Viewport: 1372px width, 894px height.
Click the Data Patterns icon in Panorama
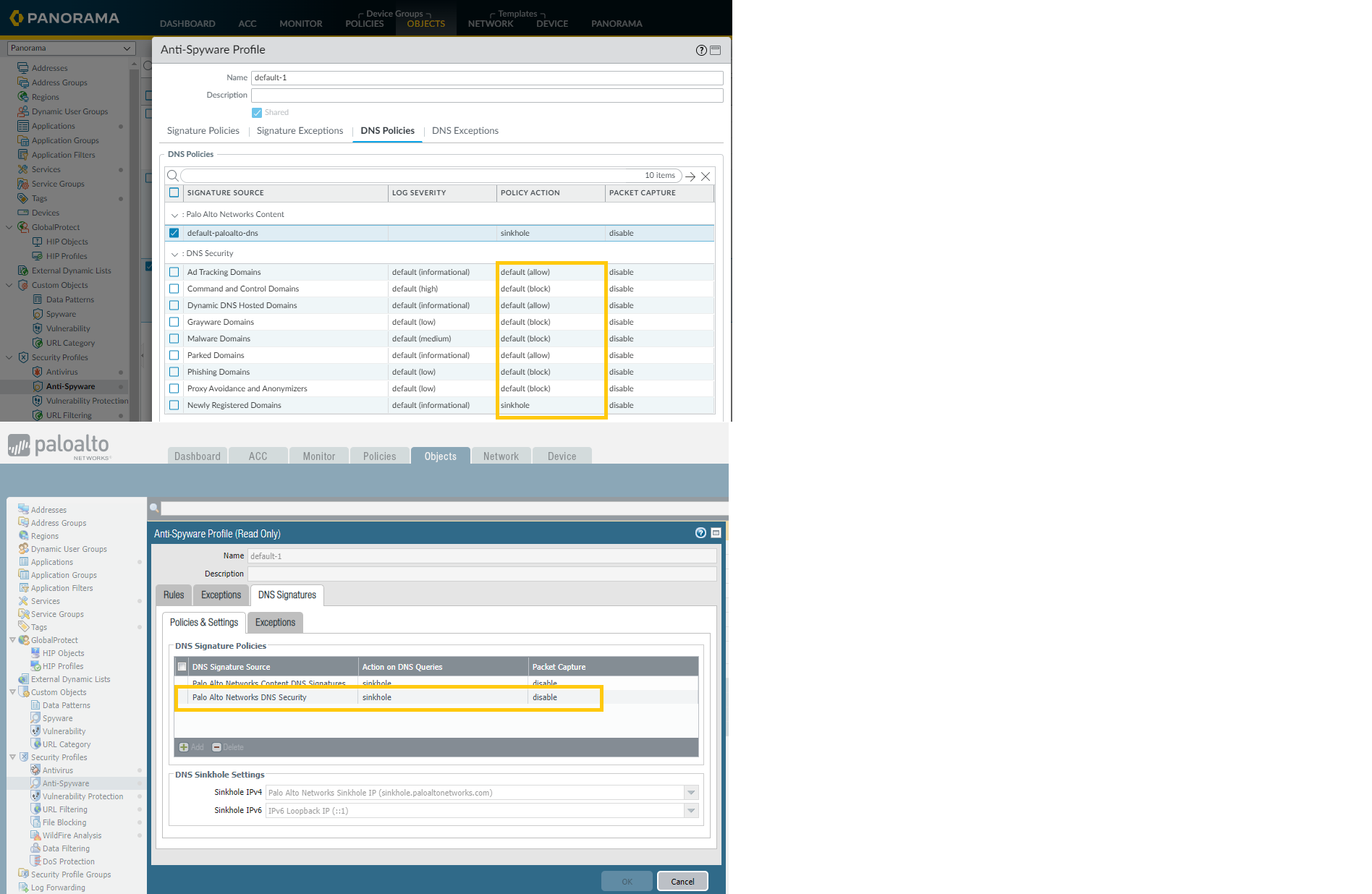(38, 299)
